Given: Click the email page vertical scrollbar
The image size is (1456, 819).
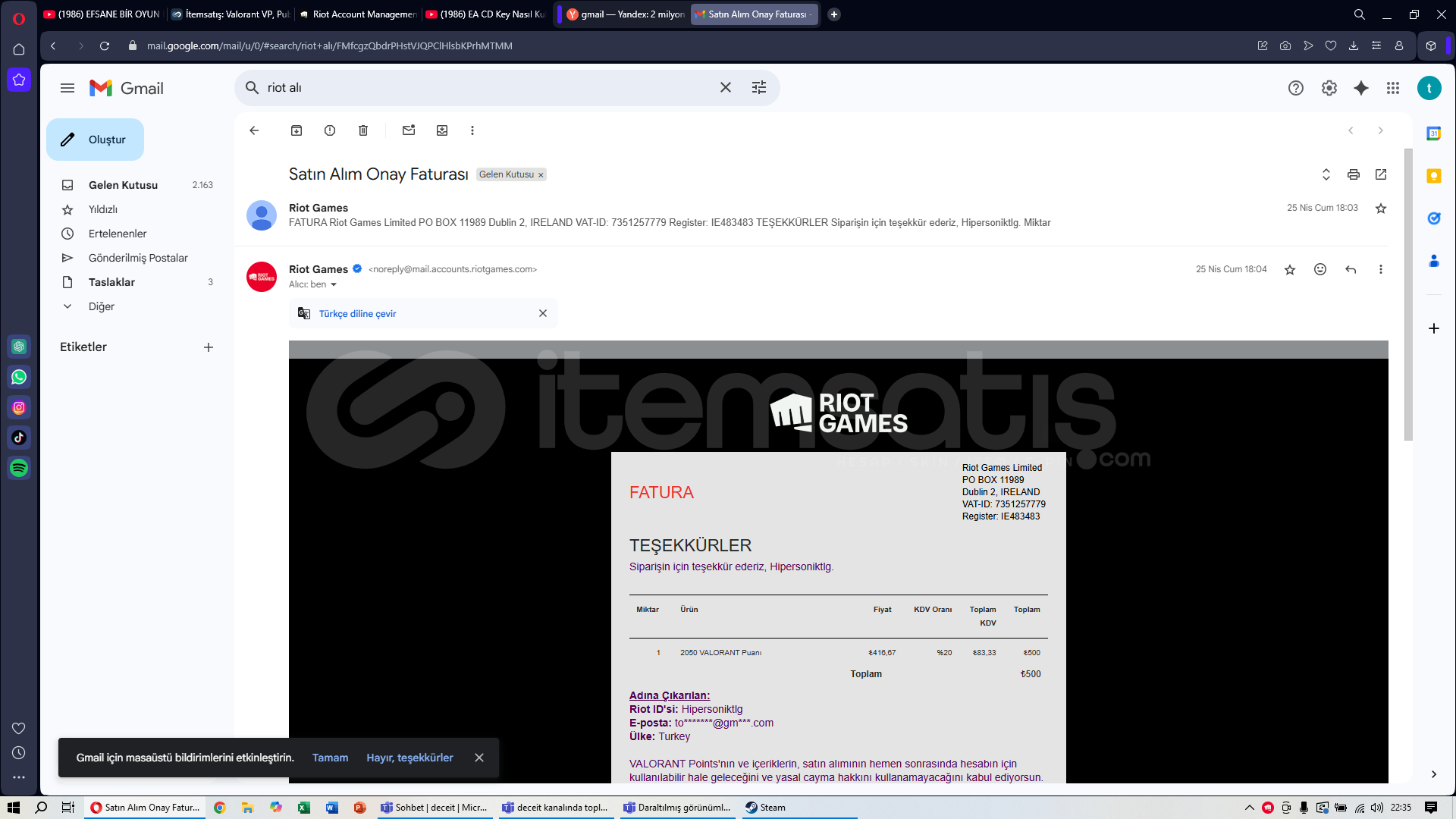Looking at the screenshot, I should 1408,294.
